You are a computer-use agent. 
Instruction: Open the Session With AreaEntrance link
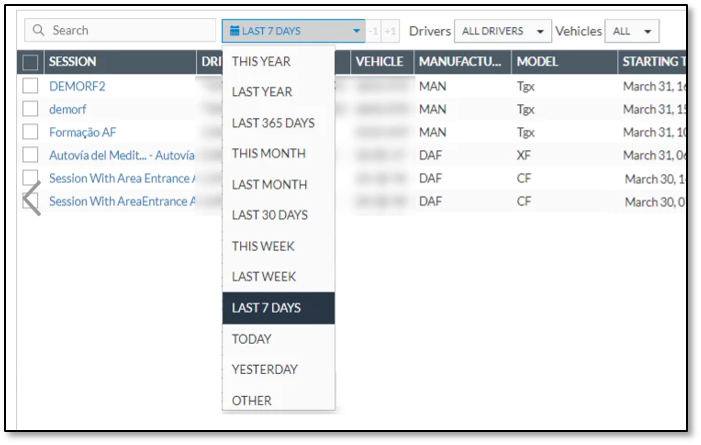[122, 201]
